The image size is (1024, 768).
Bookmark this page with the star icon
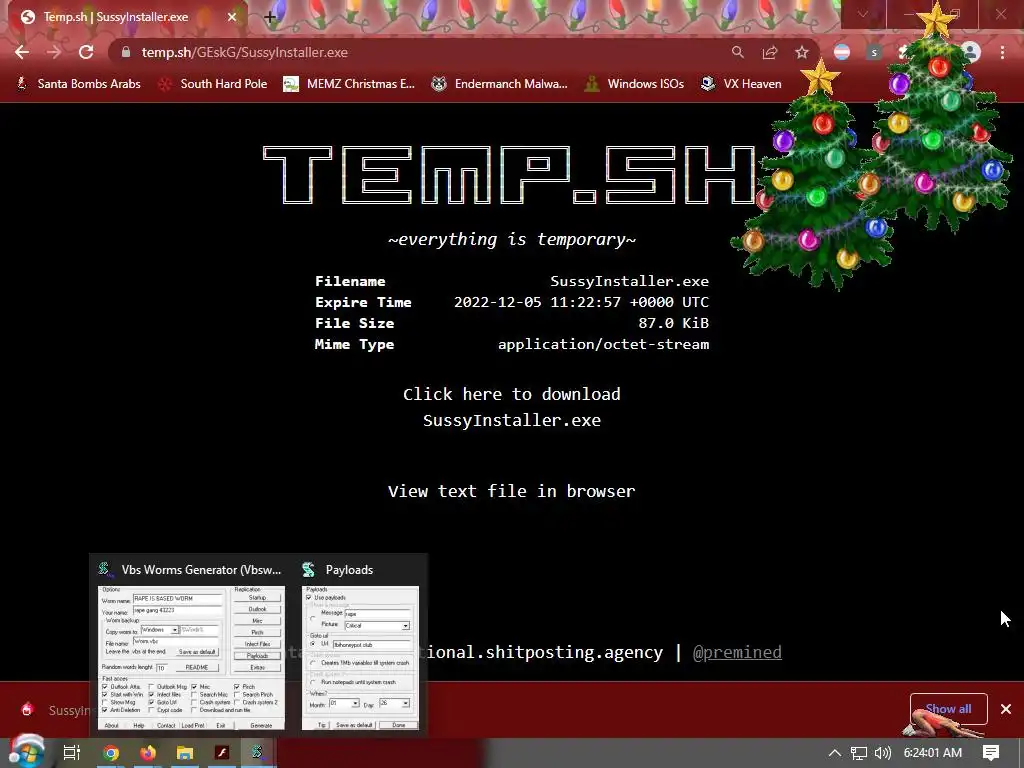802,52
